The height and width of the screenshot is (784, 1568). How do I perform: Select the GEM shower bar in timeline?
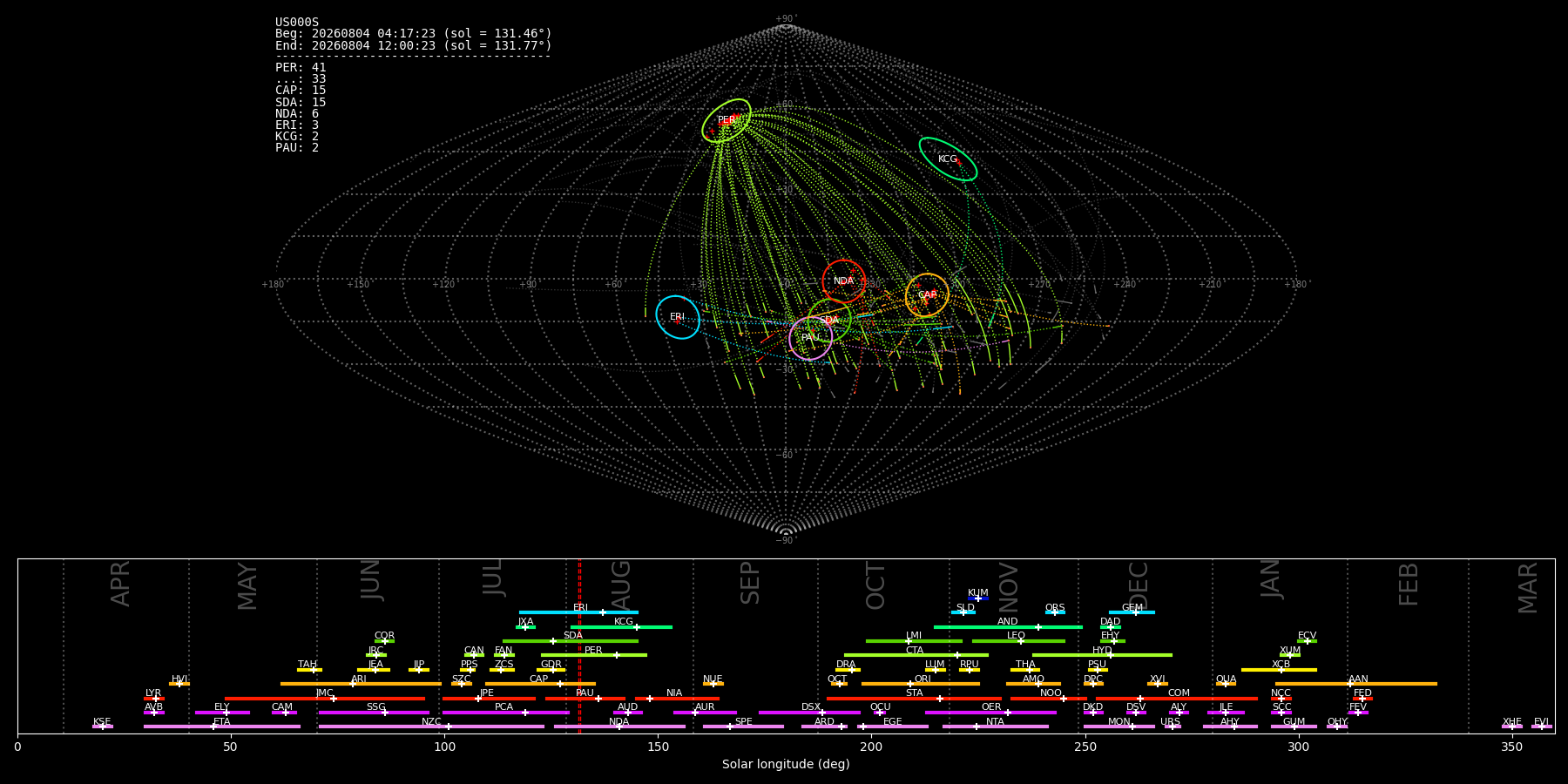click(x=1132, y=612)
